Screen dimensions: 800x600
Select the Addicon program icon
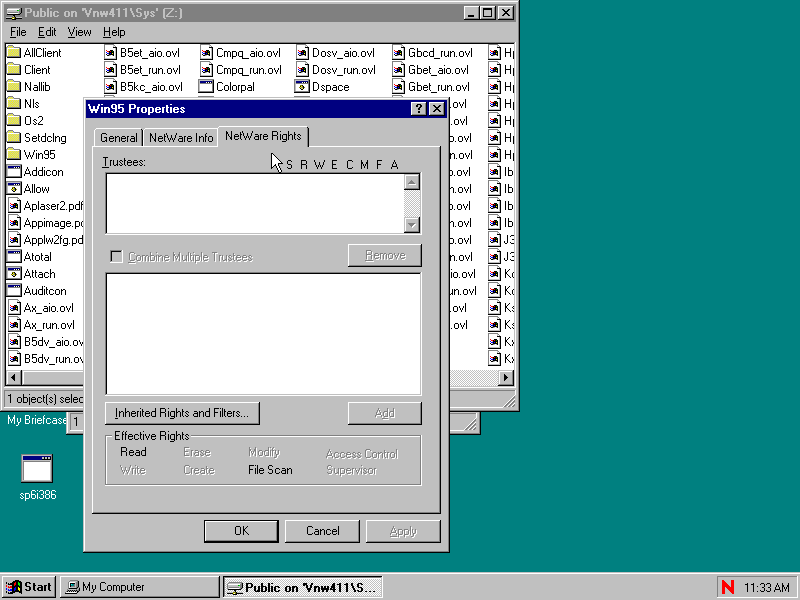(x=14, y=172)
